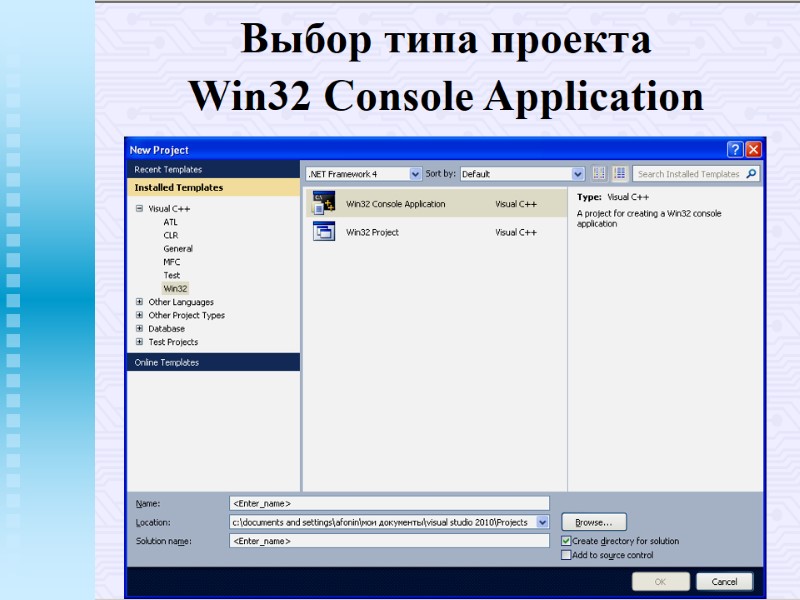Open the Recent Templates section
The width and height of the screenshot is (800, 600).
point(167,169)
